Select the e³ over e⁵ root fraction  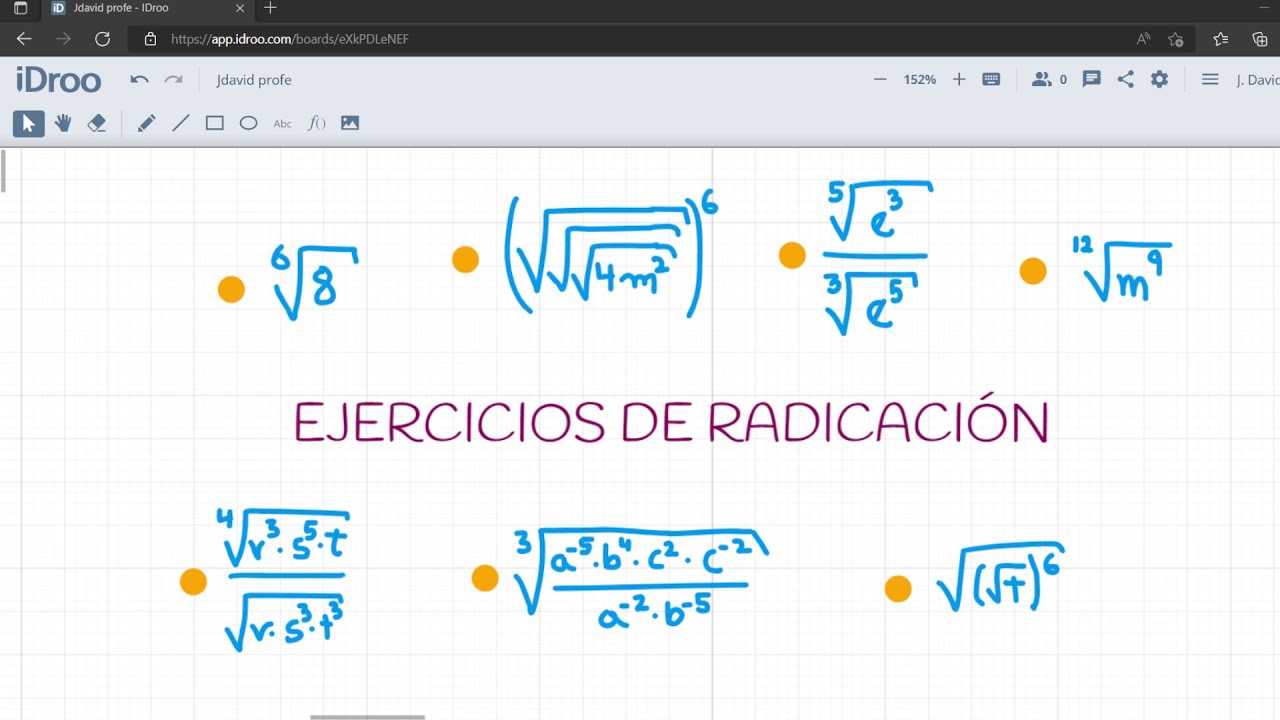click(877, 256)
